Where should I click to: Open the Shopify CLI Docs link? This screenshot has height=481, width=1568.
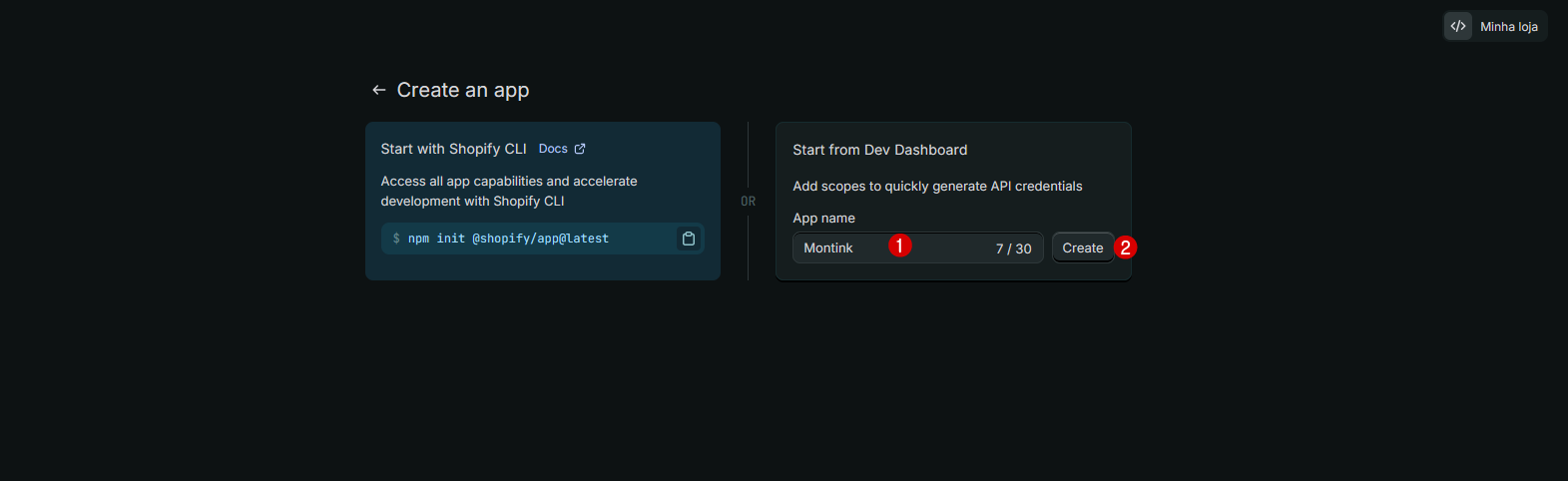tap(553, 149)
